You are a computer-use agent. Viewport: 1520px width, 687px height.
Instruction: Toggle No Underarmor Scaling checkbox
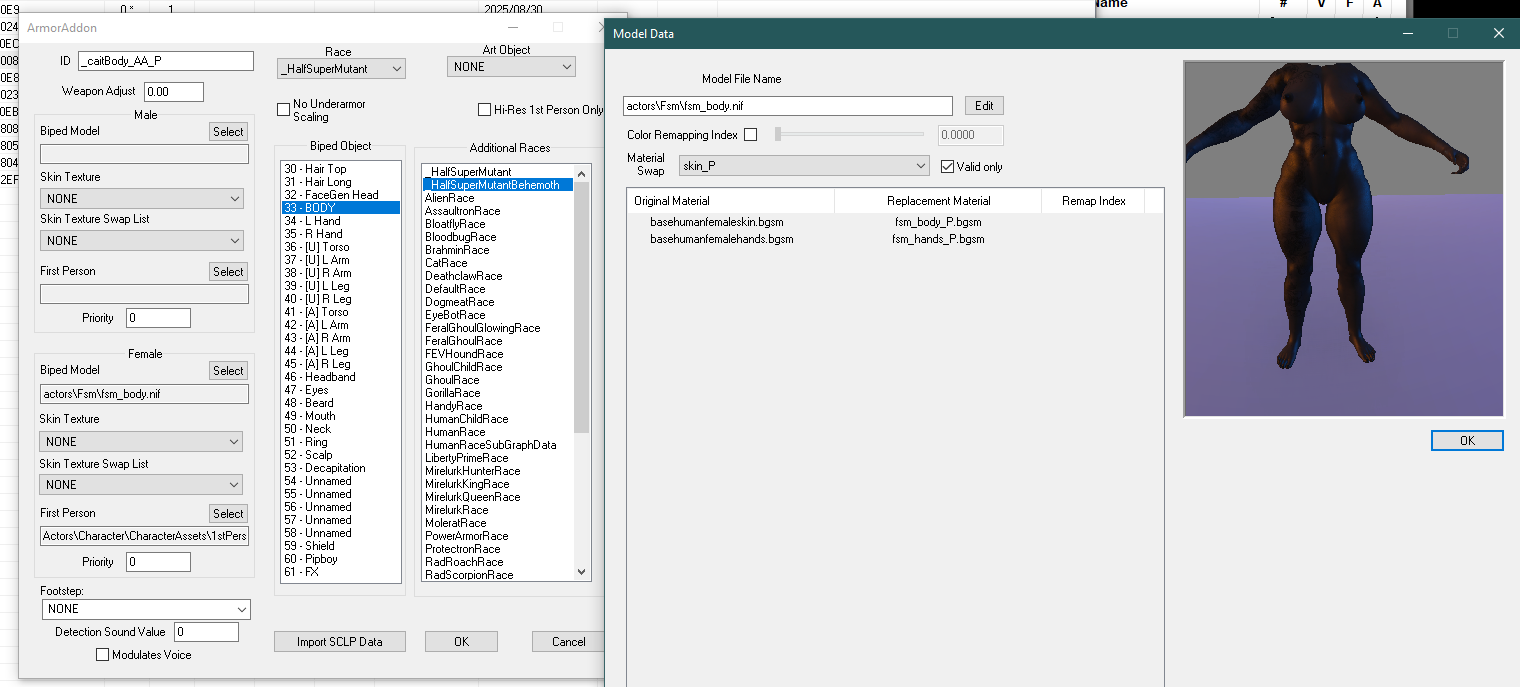coord(283,110)
